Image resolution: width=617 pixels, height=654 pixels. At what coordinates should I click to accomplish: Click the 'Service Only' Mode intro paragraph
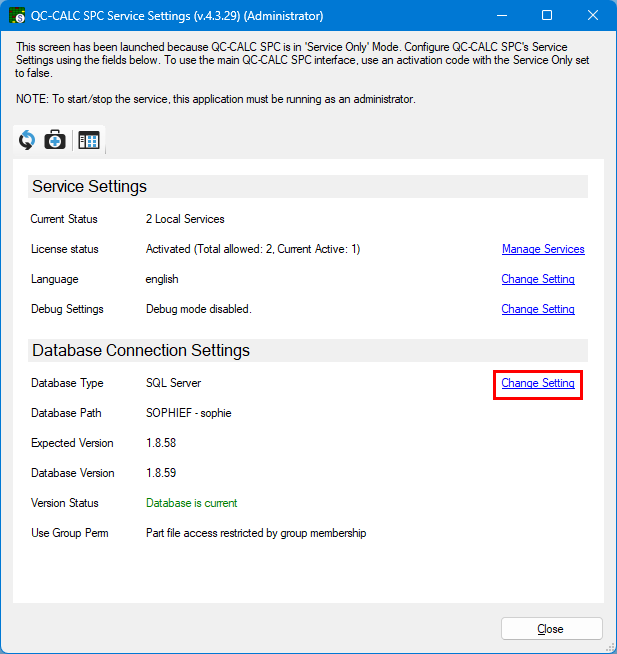point(302,60)
